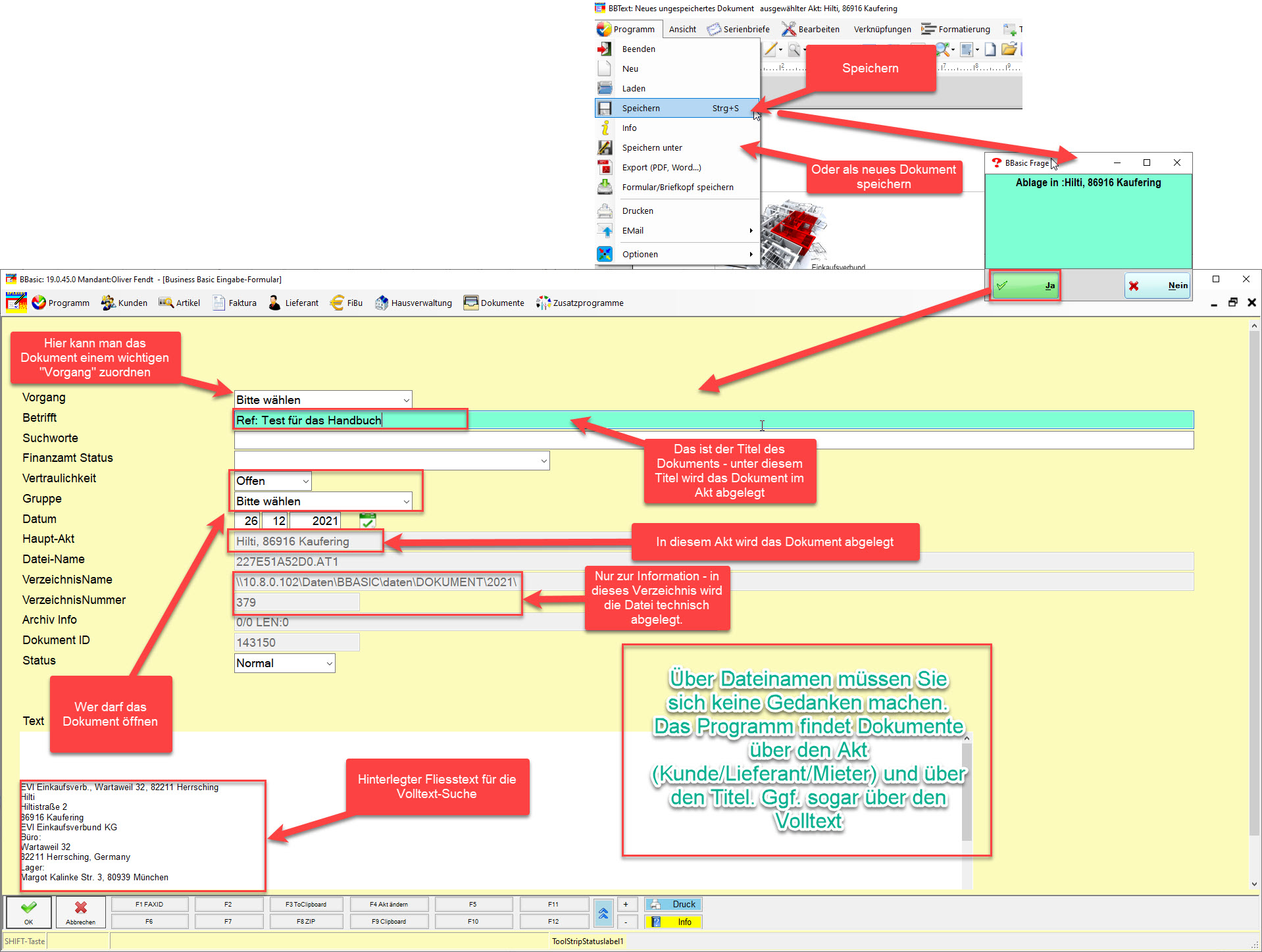Click into the empty Suchworte field
Viewport: 1262px width, 952px height.
714,440
